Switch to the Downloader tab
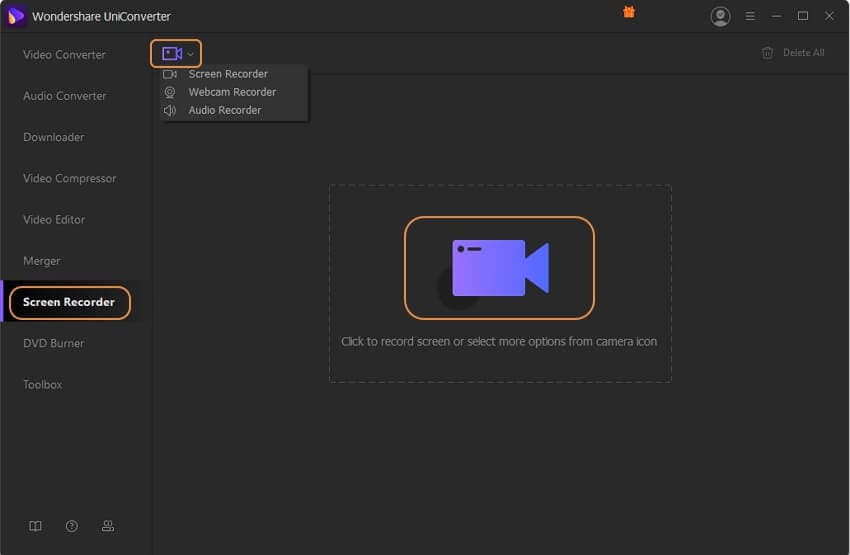 coord(54,137)
